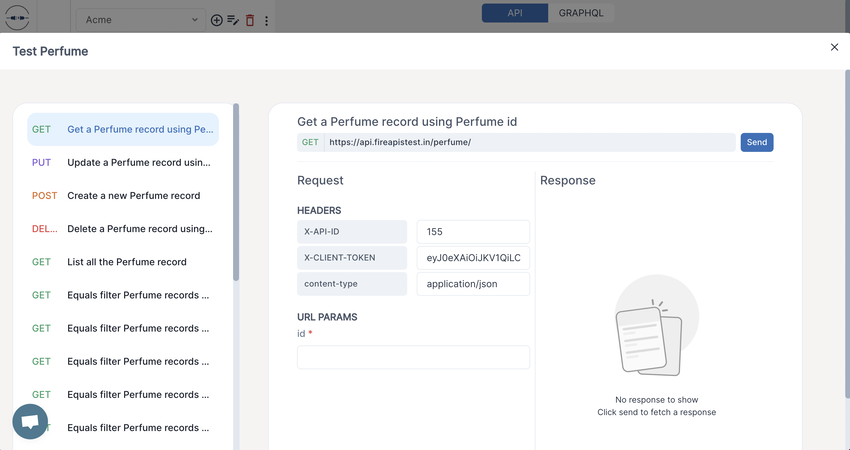Select Delete a Perfume record endpoint
Image resolution: width=850 pixels, height=450 pixels.
123,229
